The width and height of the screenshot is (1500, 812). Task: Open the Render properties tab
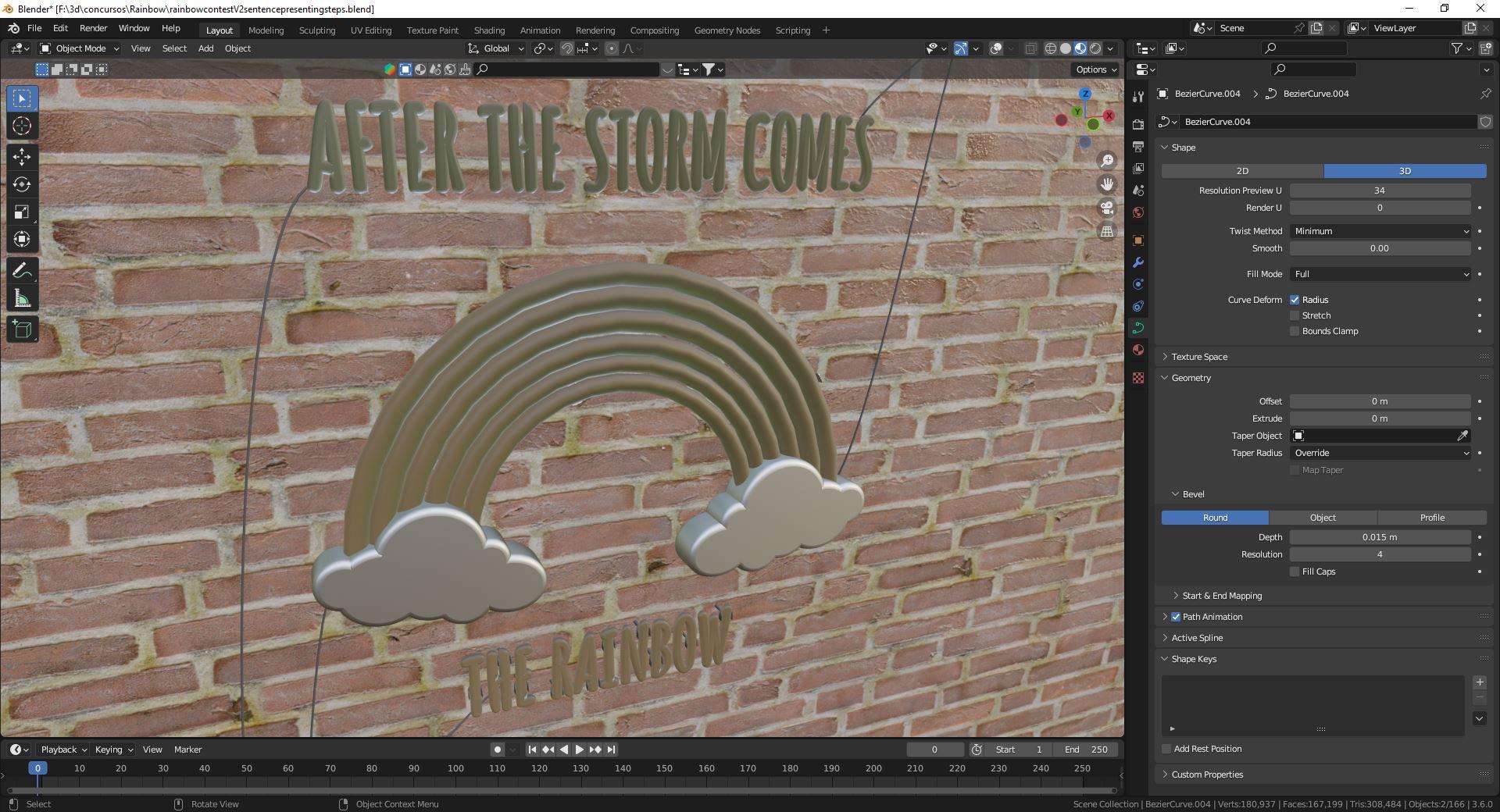click(1138, 125)
